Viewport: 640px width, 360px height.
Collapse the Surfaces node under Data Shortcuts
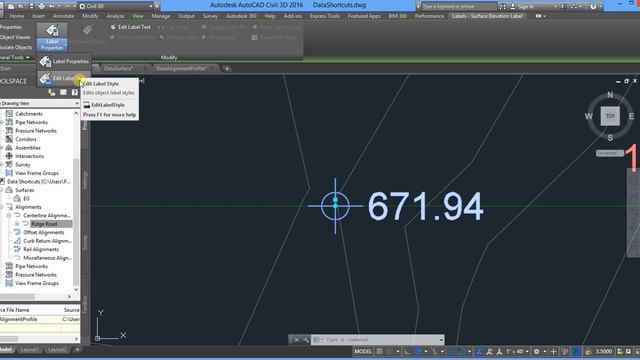2,190
